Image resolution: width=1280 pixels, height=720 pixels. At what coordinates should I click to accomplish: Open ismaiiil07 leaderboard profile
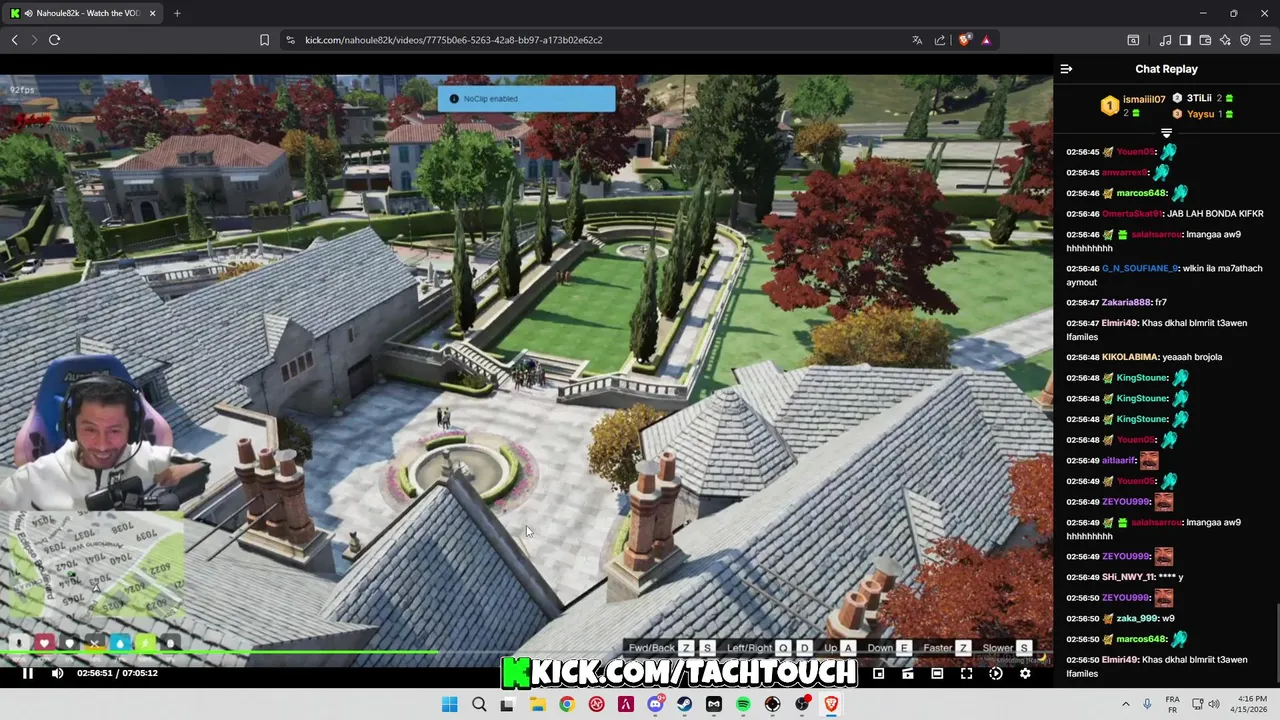(1143, 99)
